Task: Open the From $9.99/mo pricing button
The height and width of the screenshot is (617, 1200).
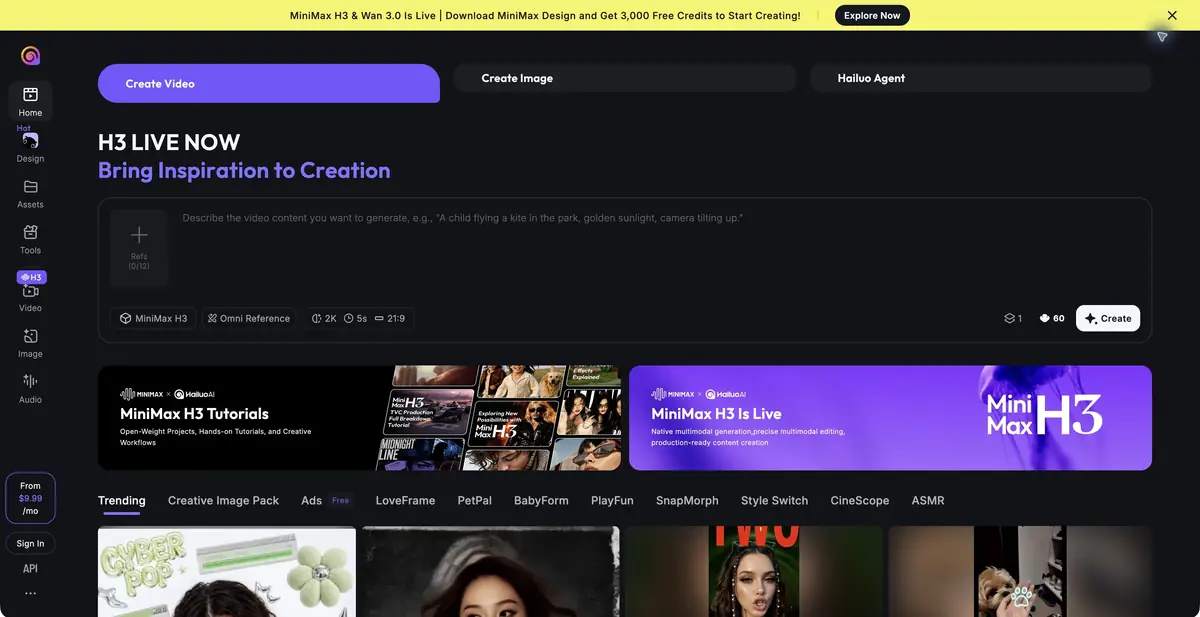Action: pyautogui.click(x=30, y=497)
